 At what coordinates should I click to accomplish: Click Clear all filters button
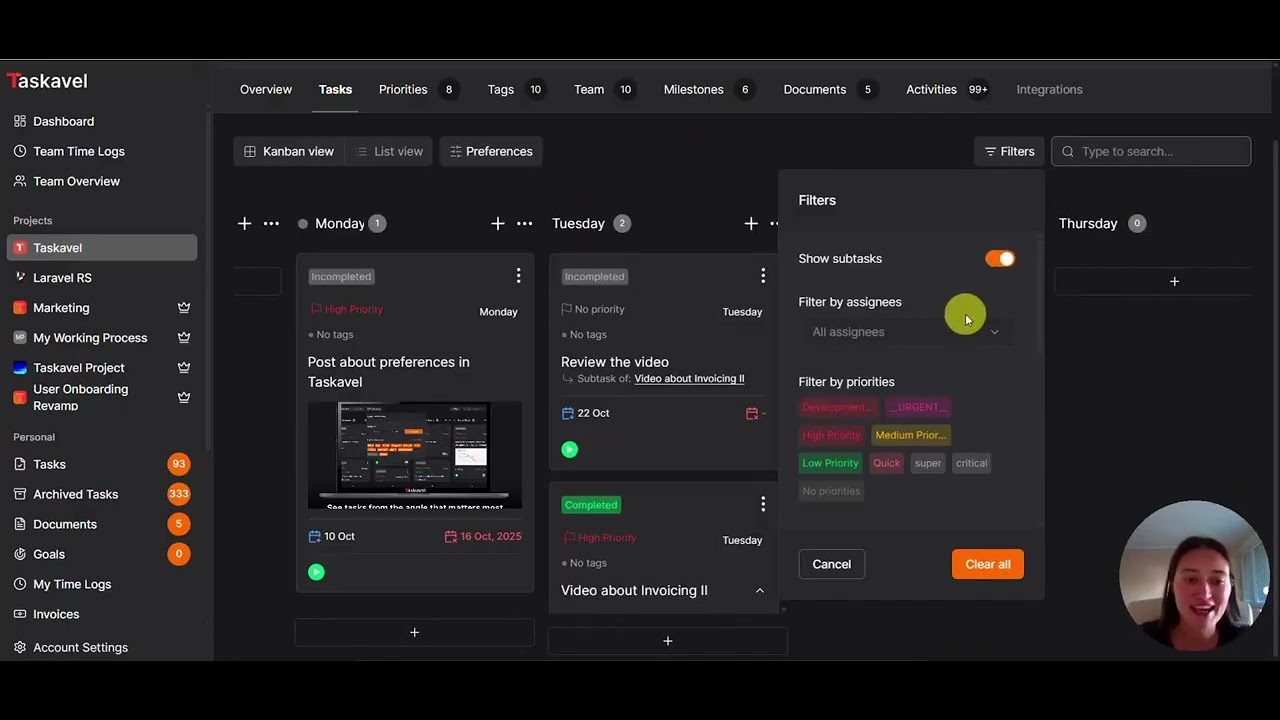tap(988, 564)
